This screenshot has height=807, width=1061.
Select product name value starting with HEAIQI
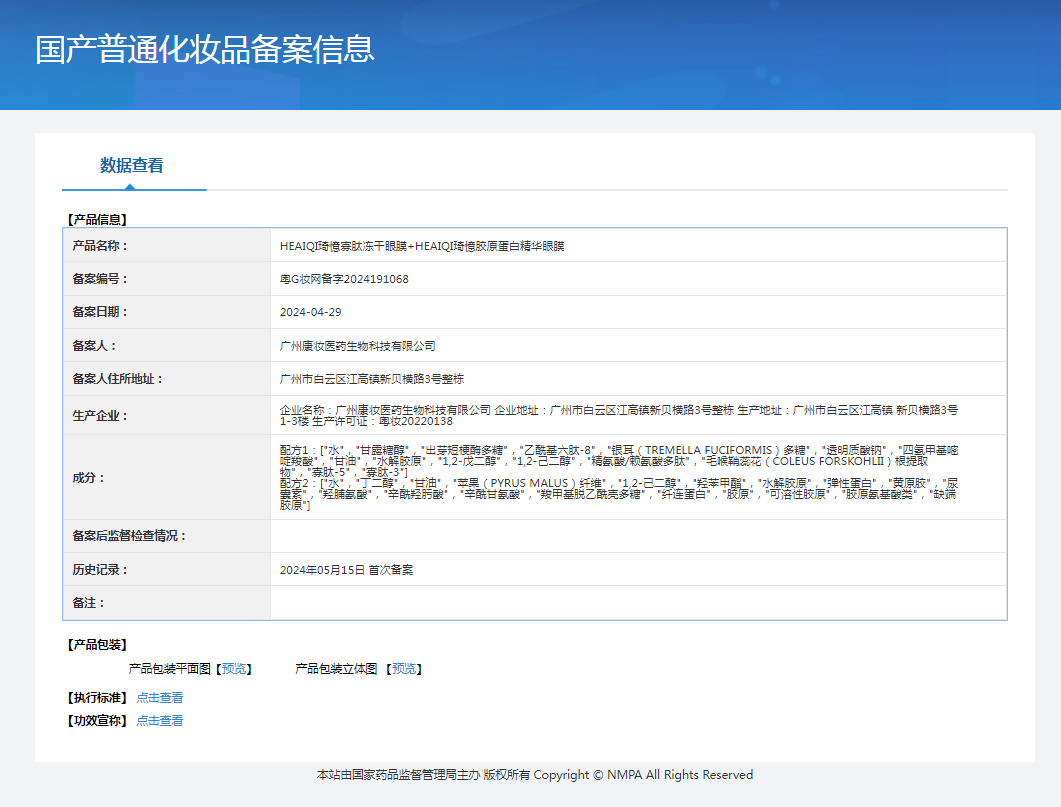[422, 246]
